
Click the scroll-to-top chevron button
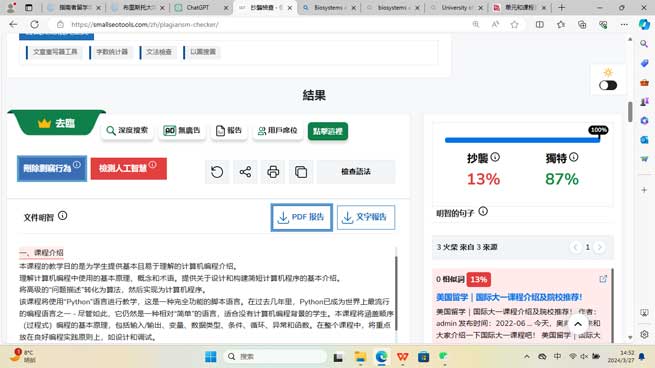click(x=578, y=324)
